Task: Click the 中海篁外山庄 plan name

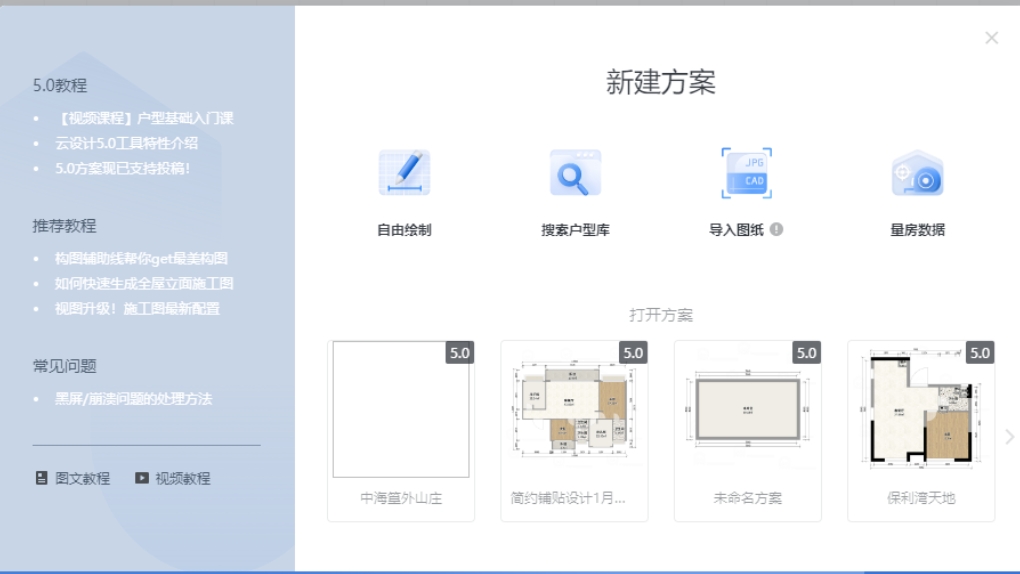Action: pos(401,498)
